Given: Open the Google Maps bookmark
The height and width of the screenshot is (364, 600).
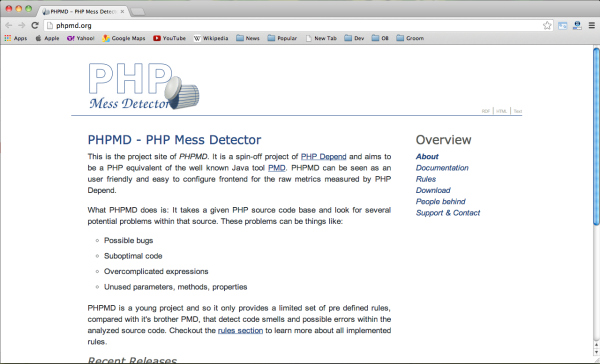Looking at the screenshot, I should pyautogui.click(x=124, y=38).
